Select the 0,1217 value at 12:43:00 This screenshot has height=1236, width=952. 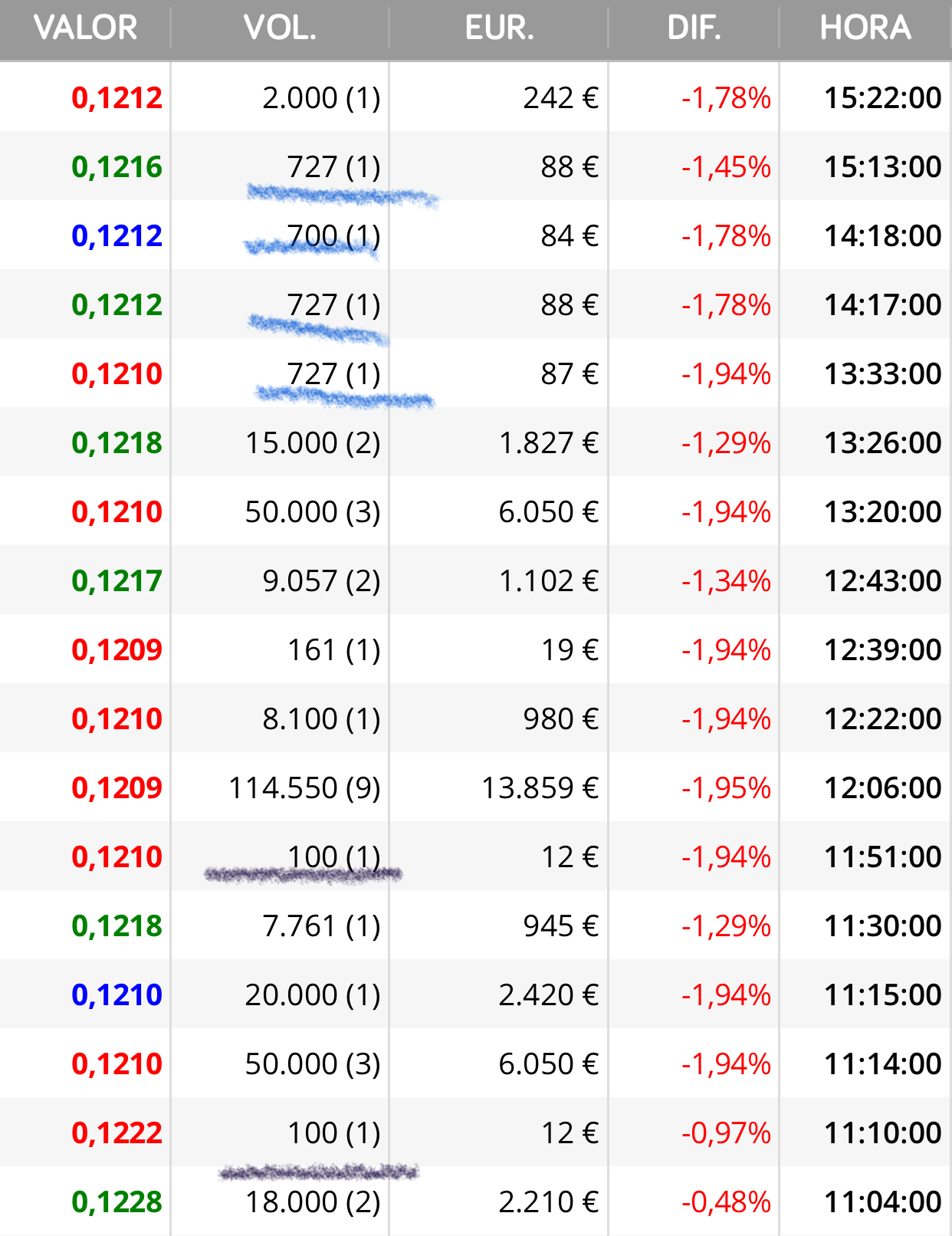(x=117, y=581)
